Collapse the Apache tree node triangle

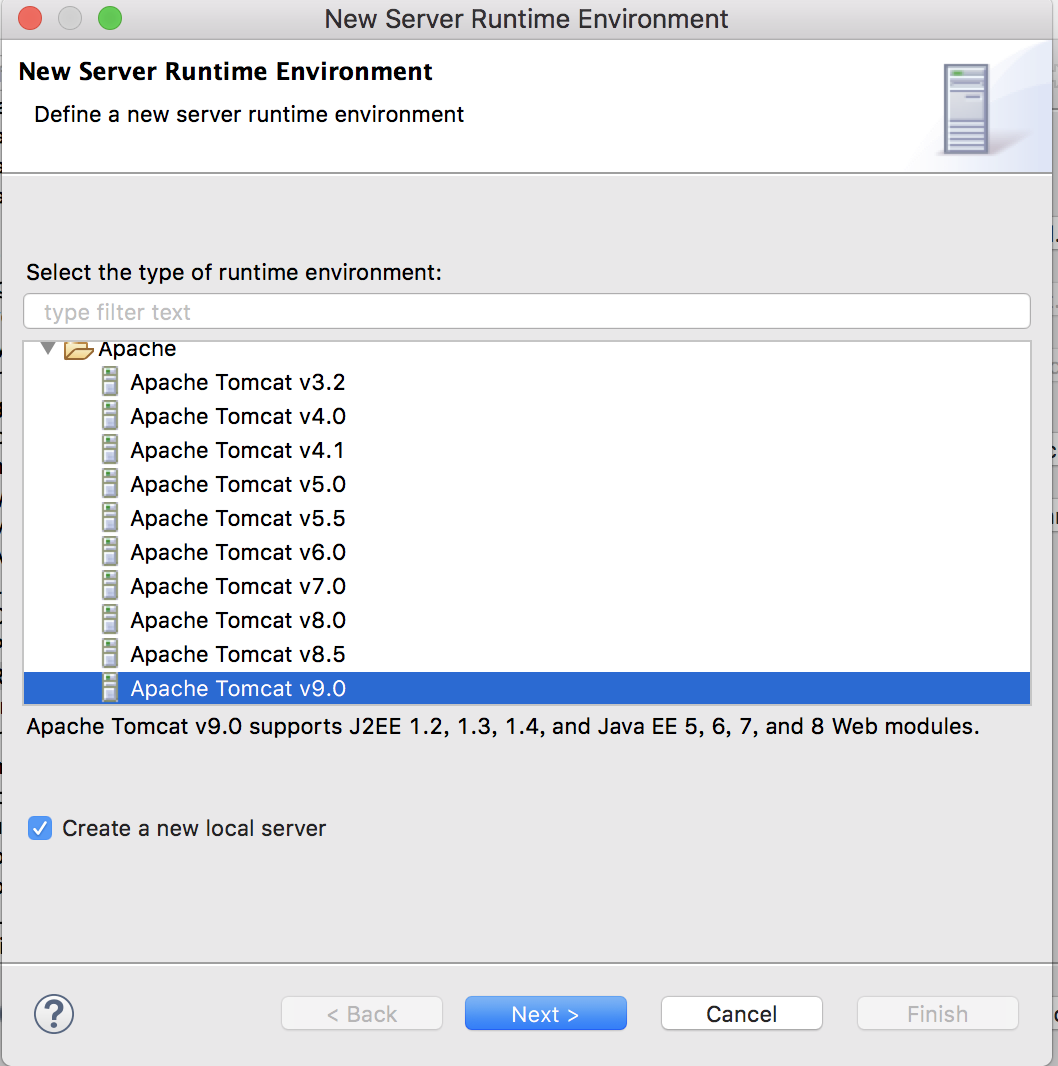[48, 349]
